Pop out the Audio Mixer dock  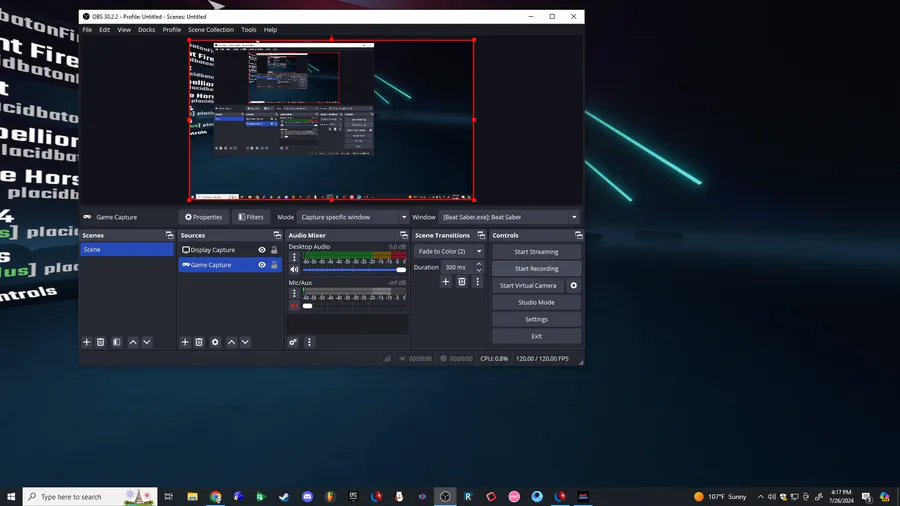[404, 235]
